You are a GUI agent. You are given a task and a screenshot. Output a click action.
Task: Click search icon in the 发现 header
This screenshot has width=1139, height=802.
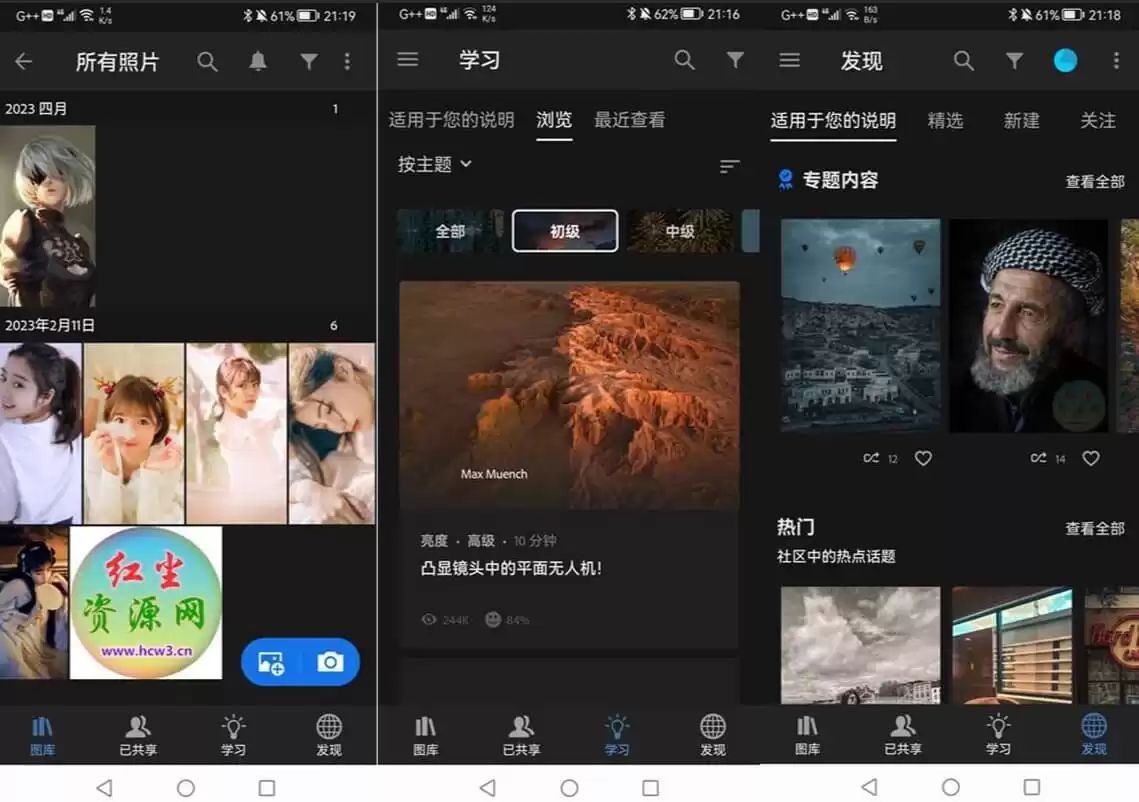[x=963, y=61]
